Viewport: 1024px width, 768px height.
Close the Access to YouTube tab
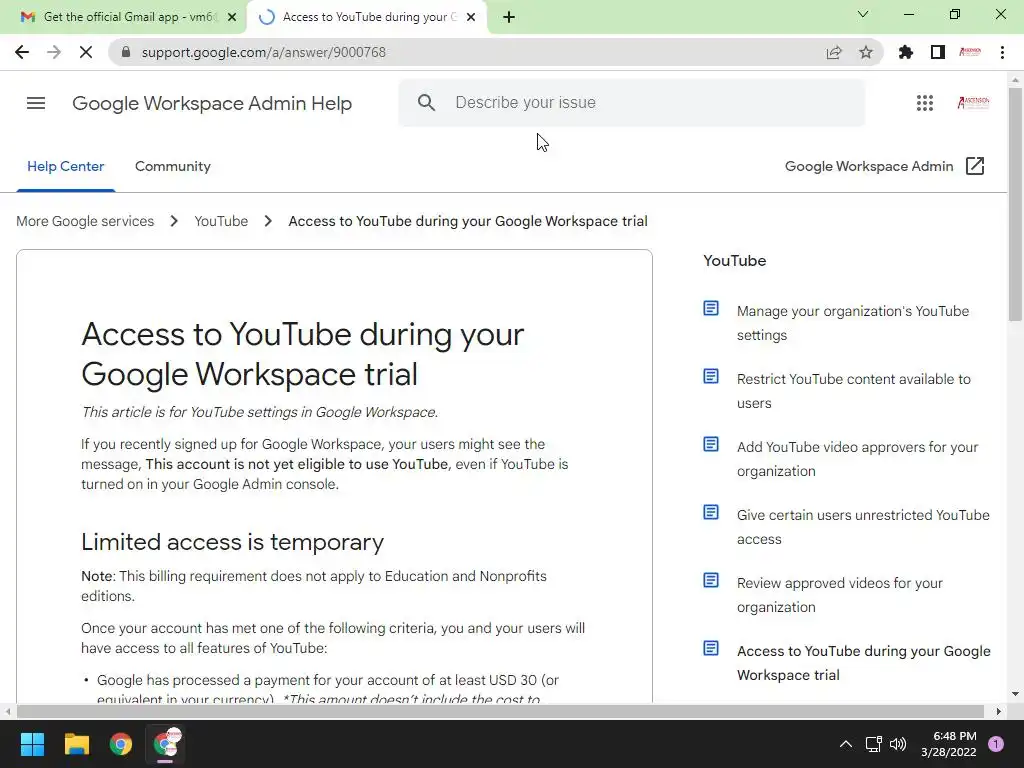(472, 17)
